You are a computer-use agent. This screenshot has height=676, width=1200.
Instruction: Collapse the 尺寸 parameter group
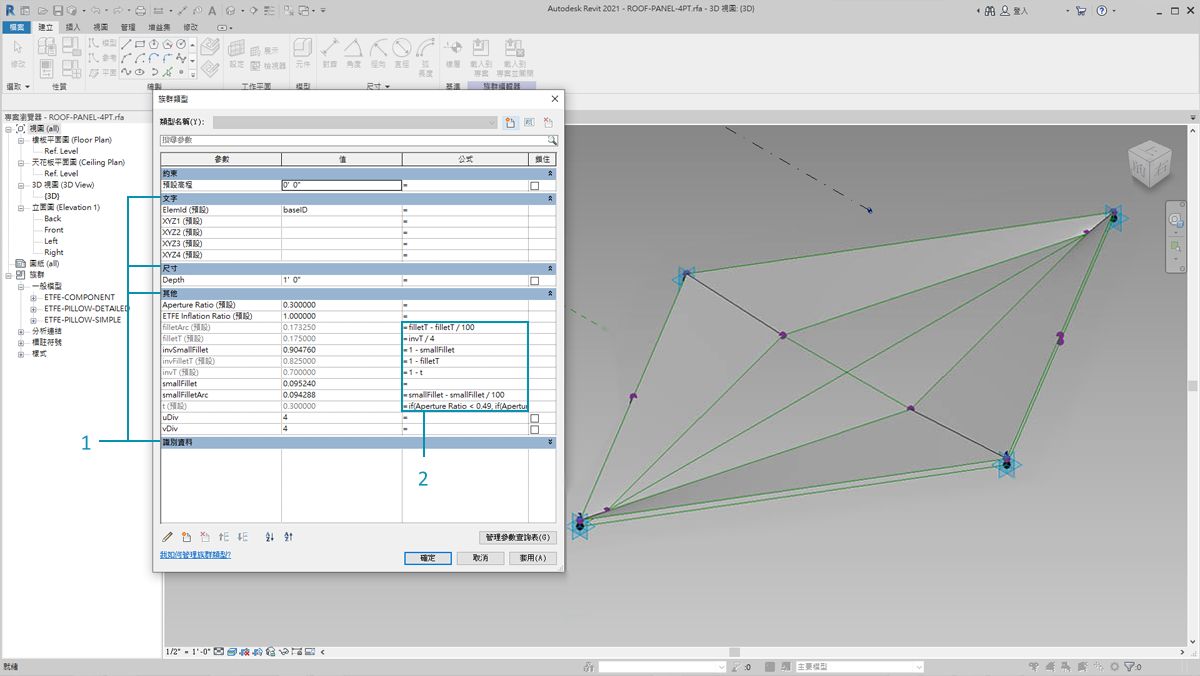550,269
